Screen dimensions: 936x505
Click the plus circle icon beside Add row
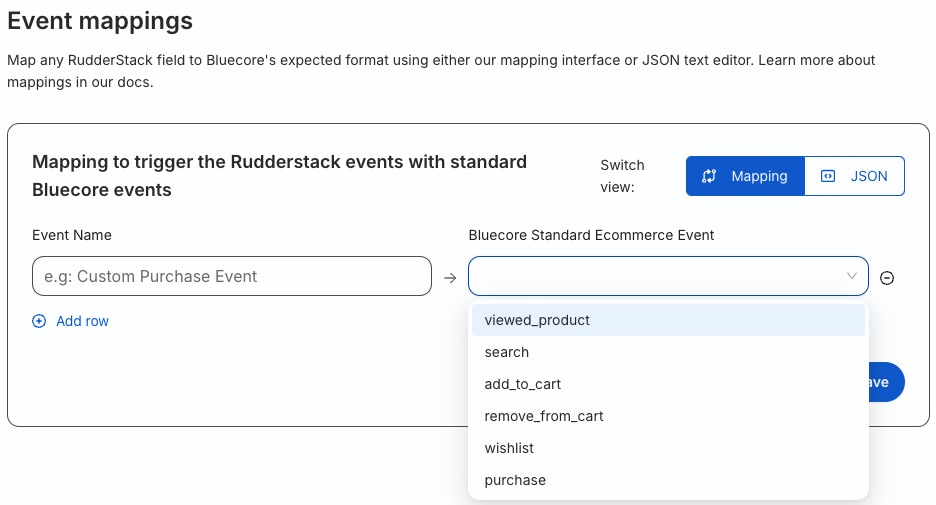pyautogui.click(x=39, y=321)
